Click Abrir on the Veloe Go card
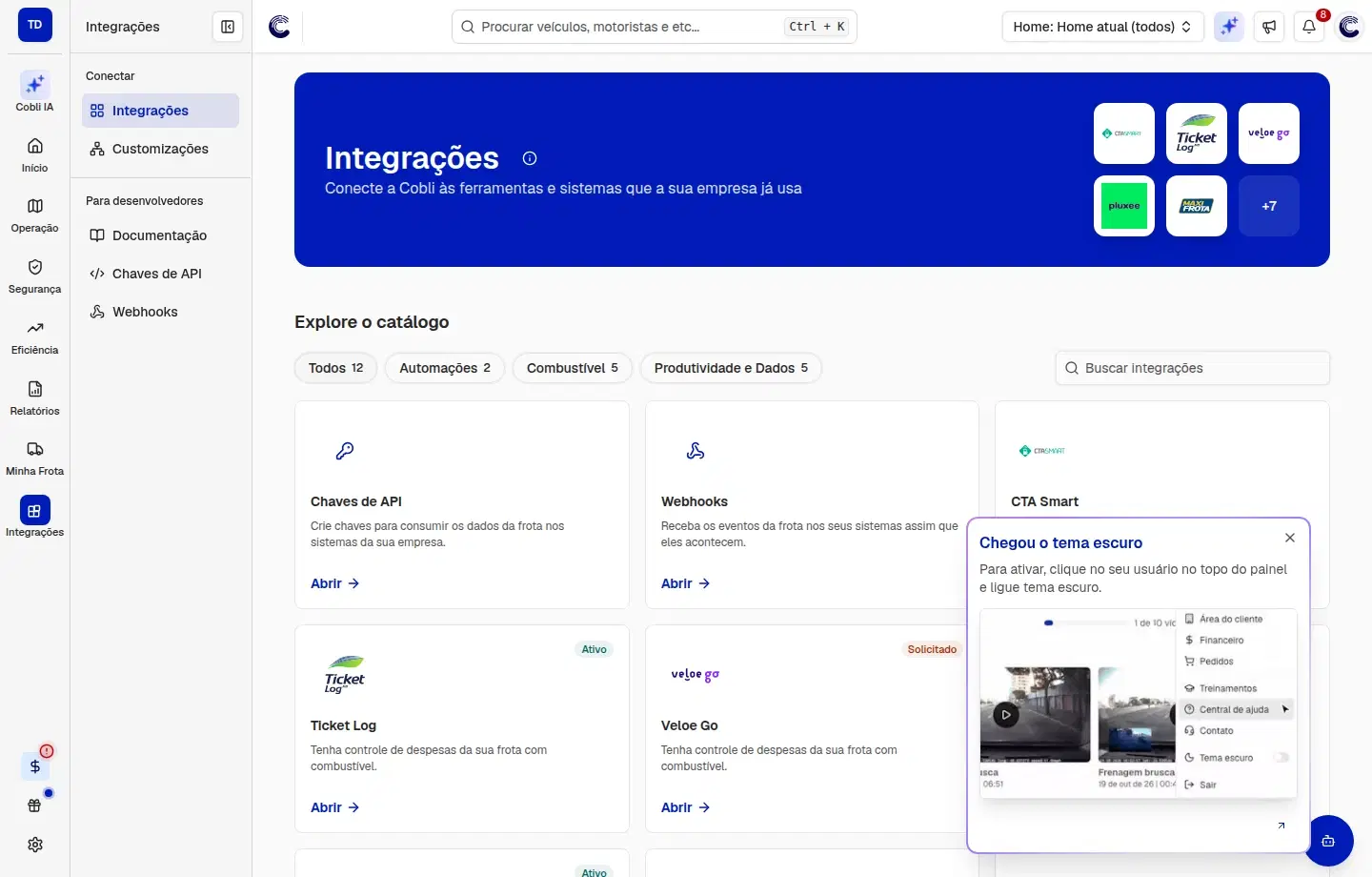This screenshot has height=877, width=1372. [685, 807]
